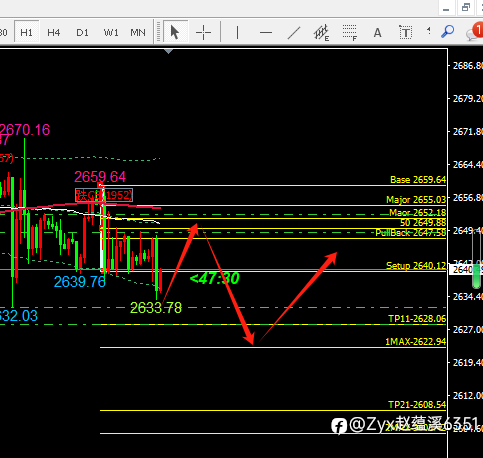Select the trendline drawing tool
483x458 pixels.
(294, 32)
